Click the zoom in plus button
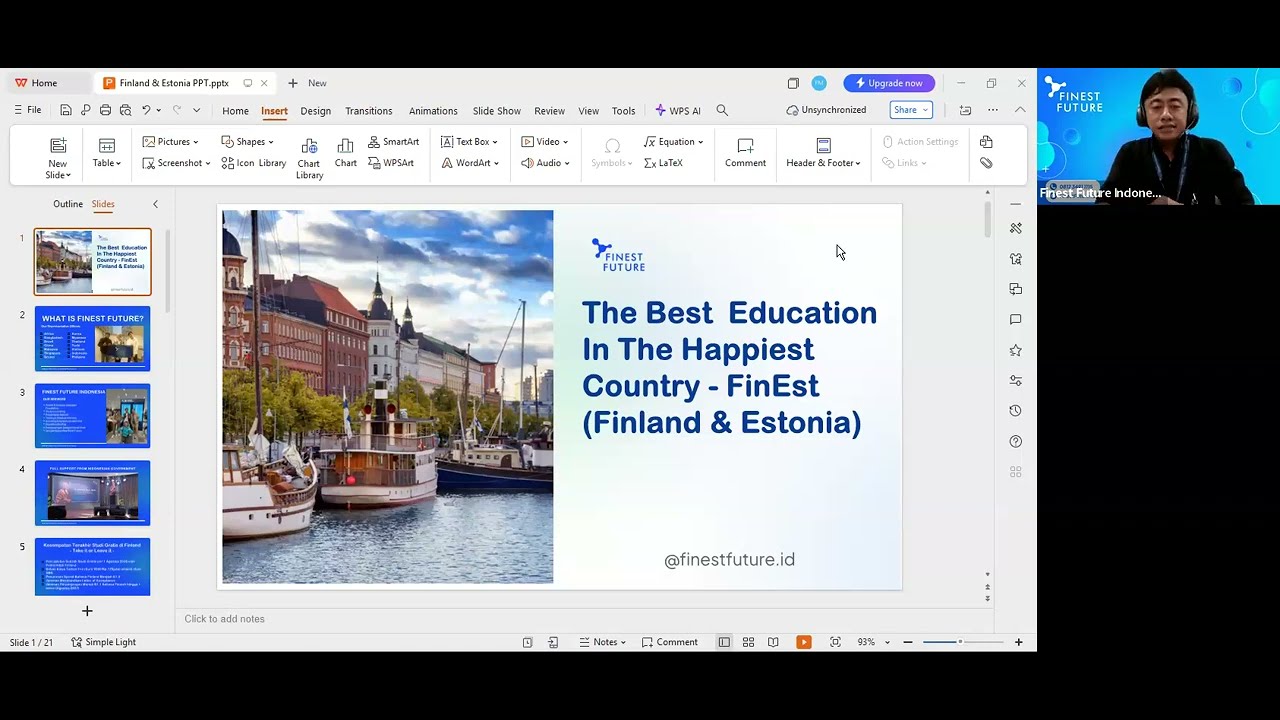The height and width of the screenshot is (720, 1280). [1018, 642]
